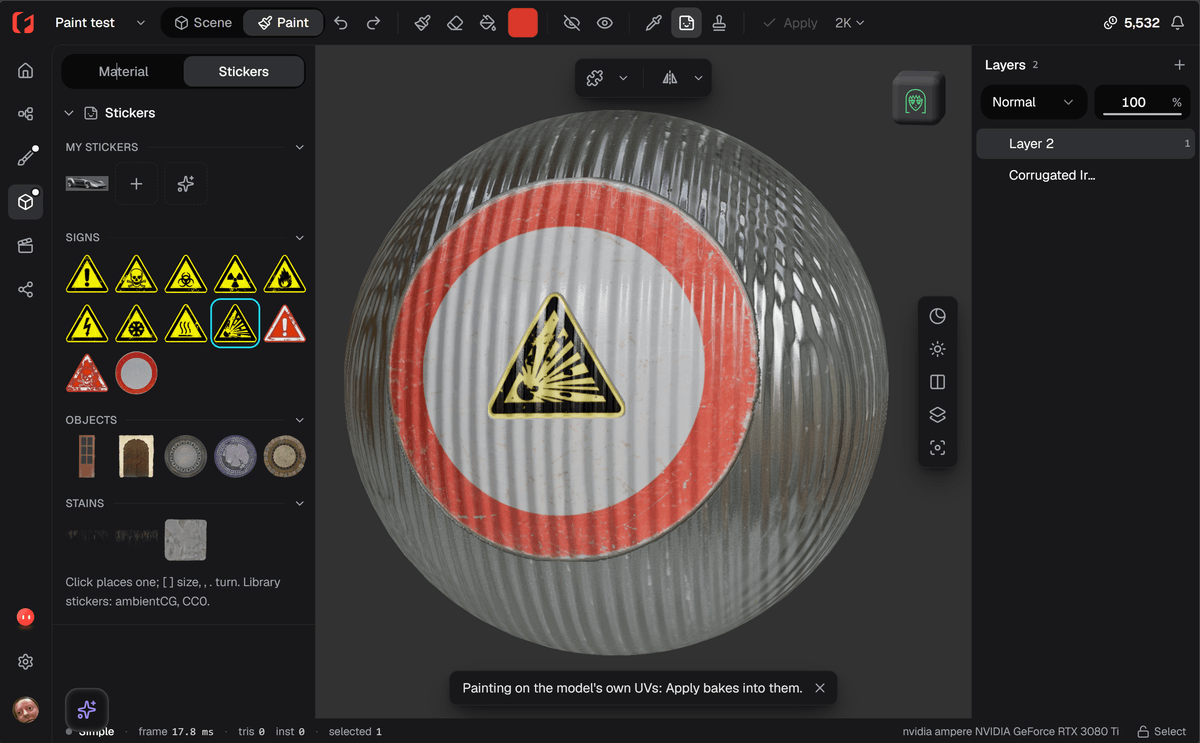1200x743 pixels.
Task: Select the snowflake cold sign sticker
Action: click(136, 323)
